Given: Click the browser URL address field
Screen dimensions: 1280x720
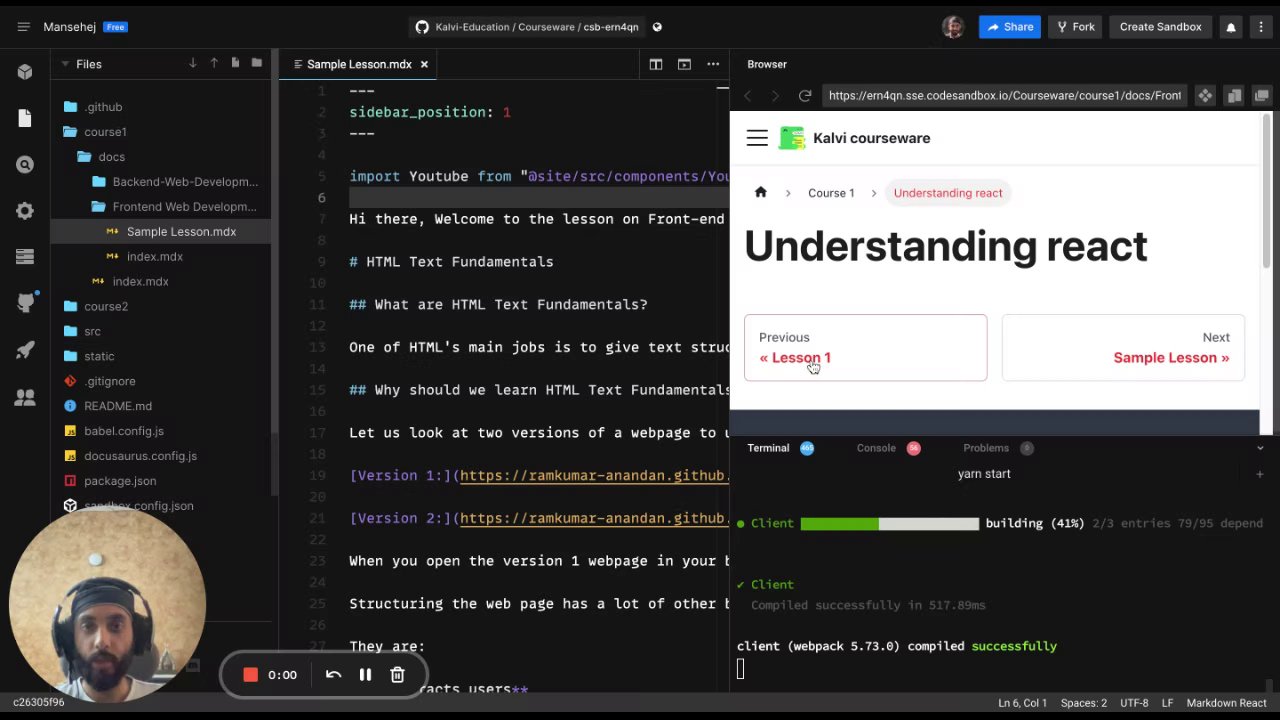Looking at the screenshot, I should [1004, 96].
